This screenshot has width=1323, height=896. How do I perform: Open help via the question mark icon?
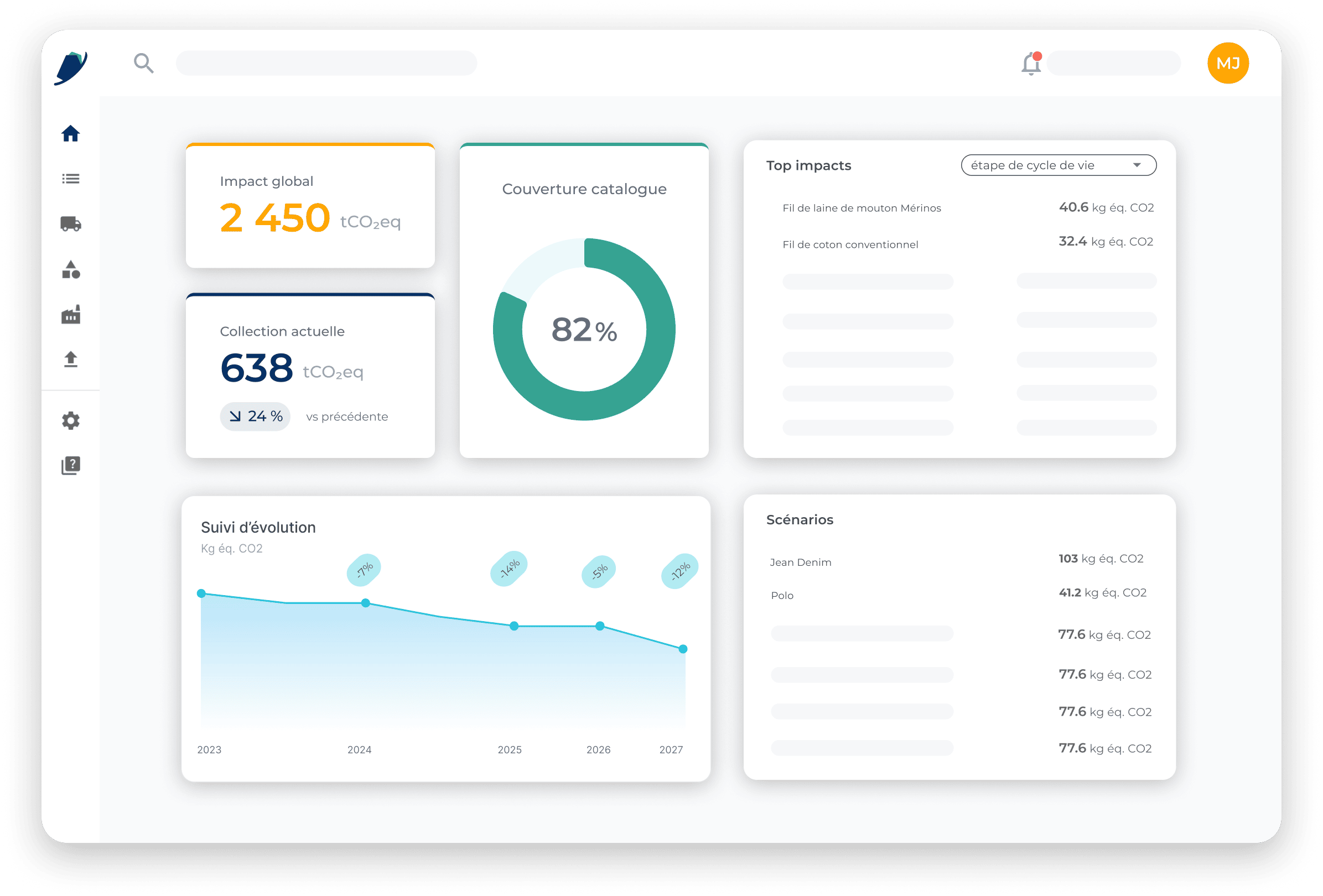click(71, 465)
